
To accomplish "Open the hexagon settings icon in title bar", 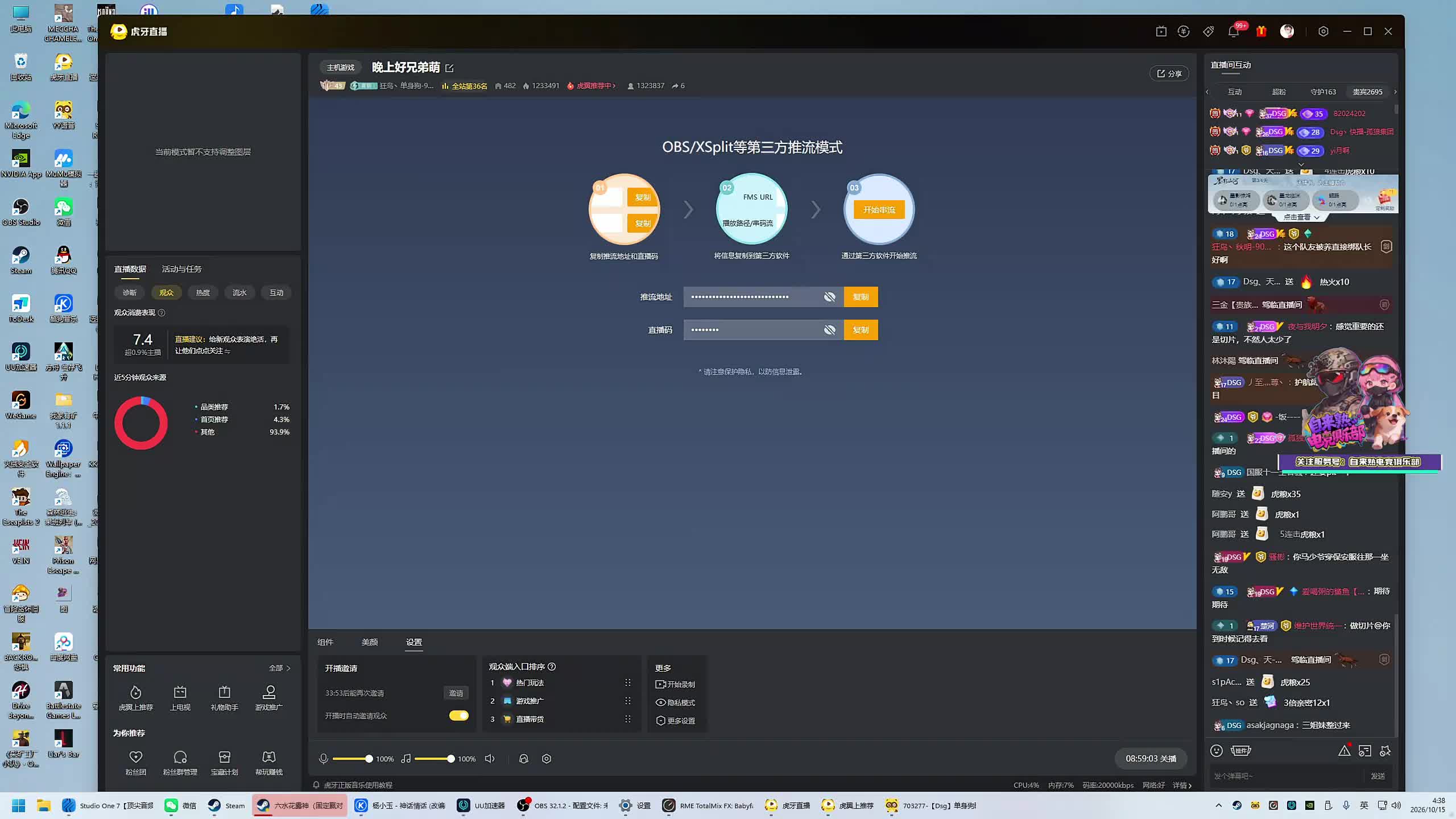I will (x=1323, y=31).
